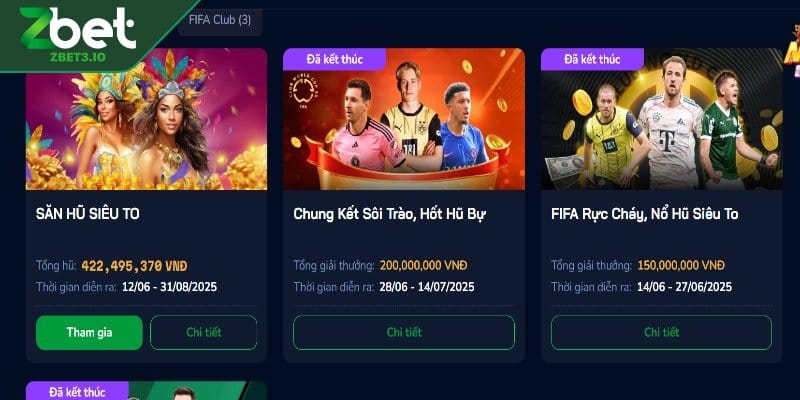Click the Đã kết thúc badge on middle card
800x400 pixels.
(335, 59)
